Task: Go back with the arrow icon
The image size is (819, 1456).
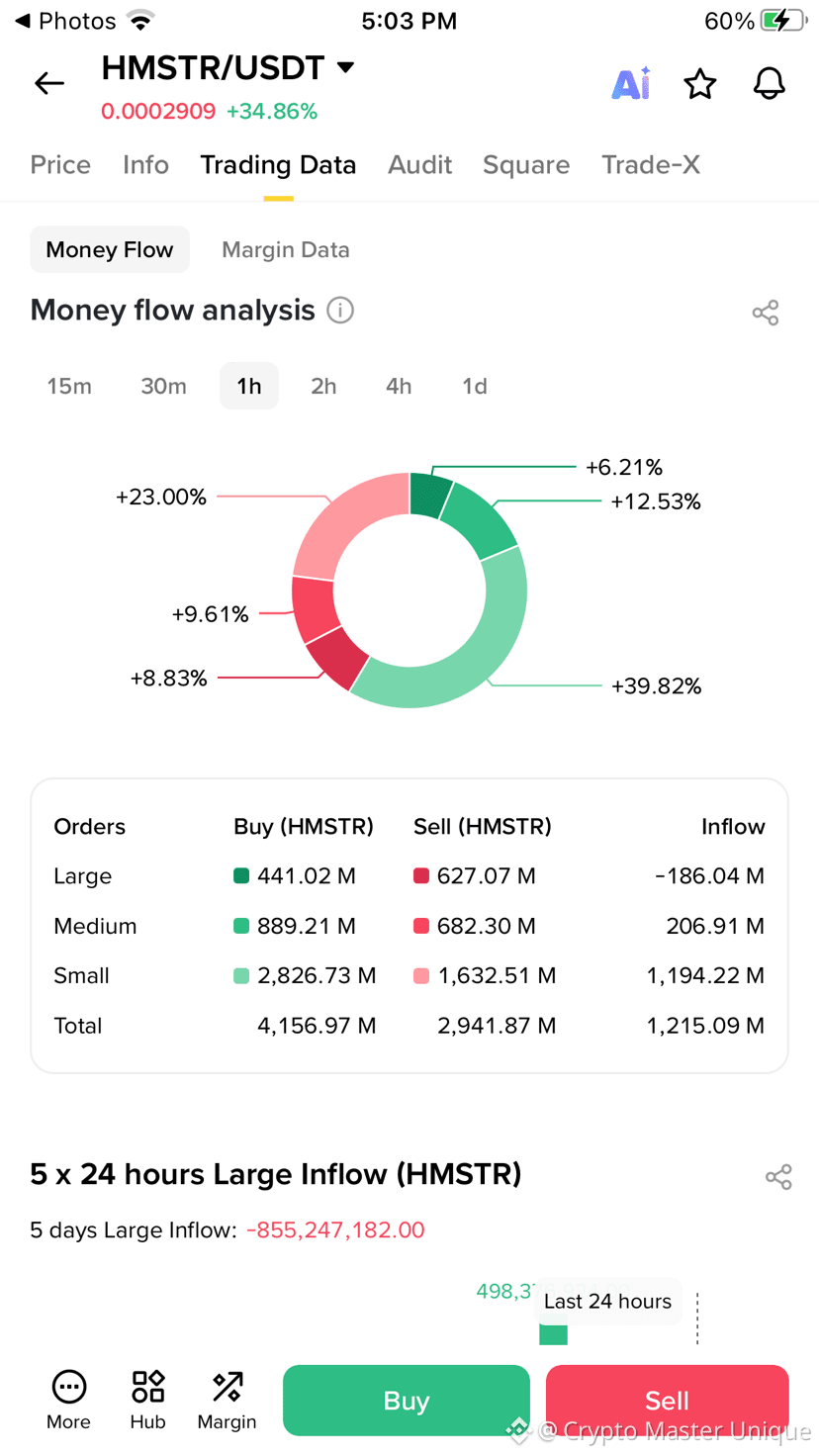Action: [x=49, y=83]
